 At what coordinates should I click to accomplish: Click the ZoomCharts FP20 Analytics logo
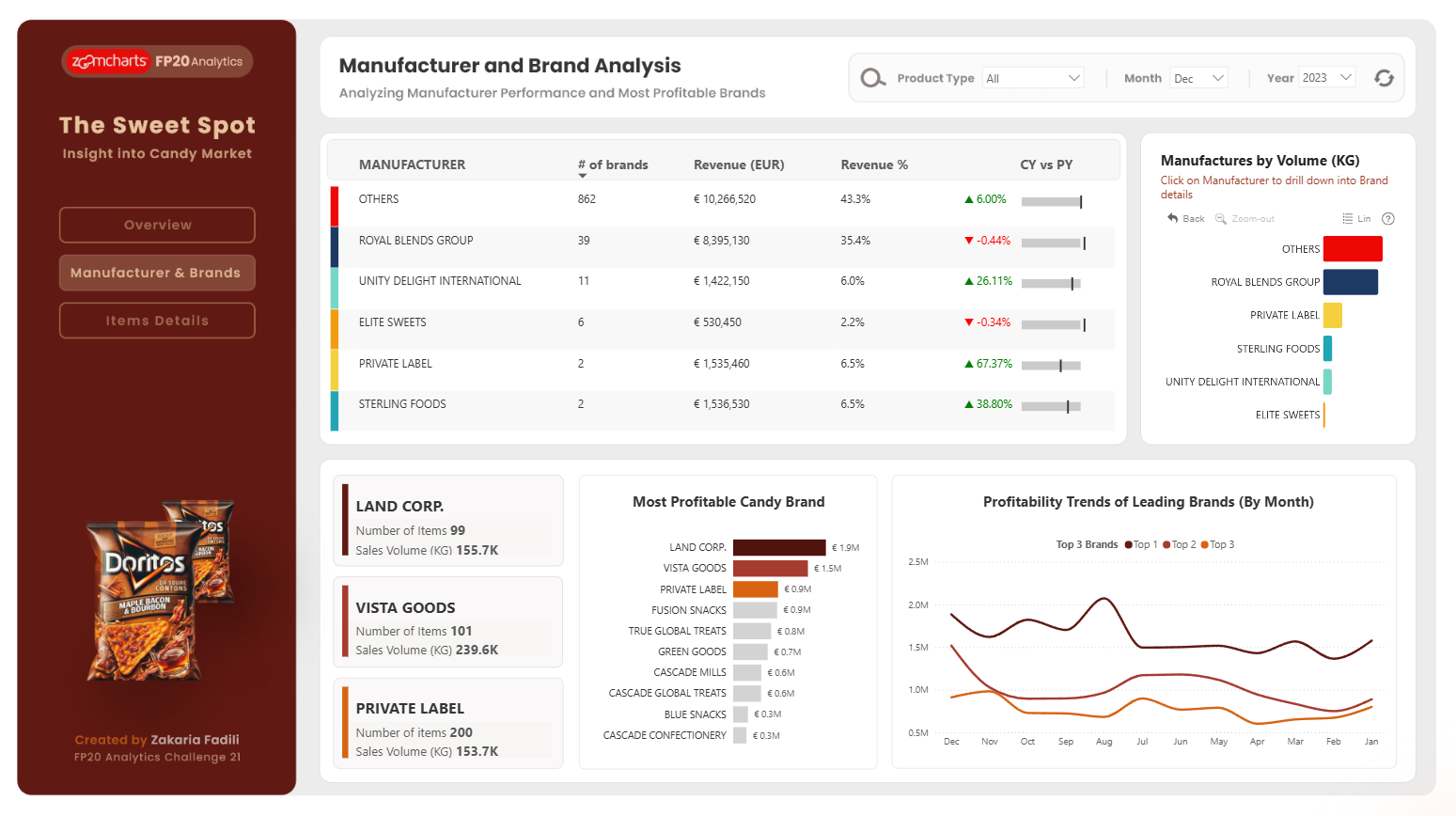coord(157,61)
